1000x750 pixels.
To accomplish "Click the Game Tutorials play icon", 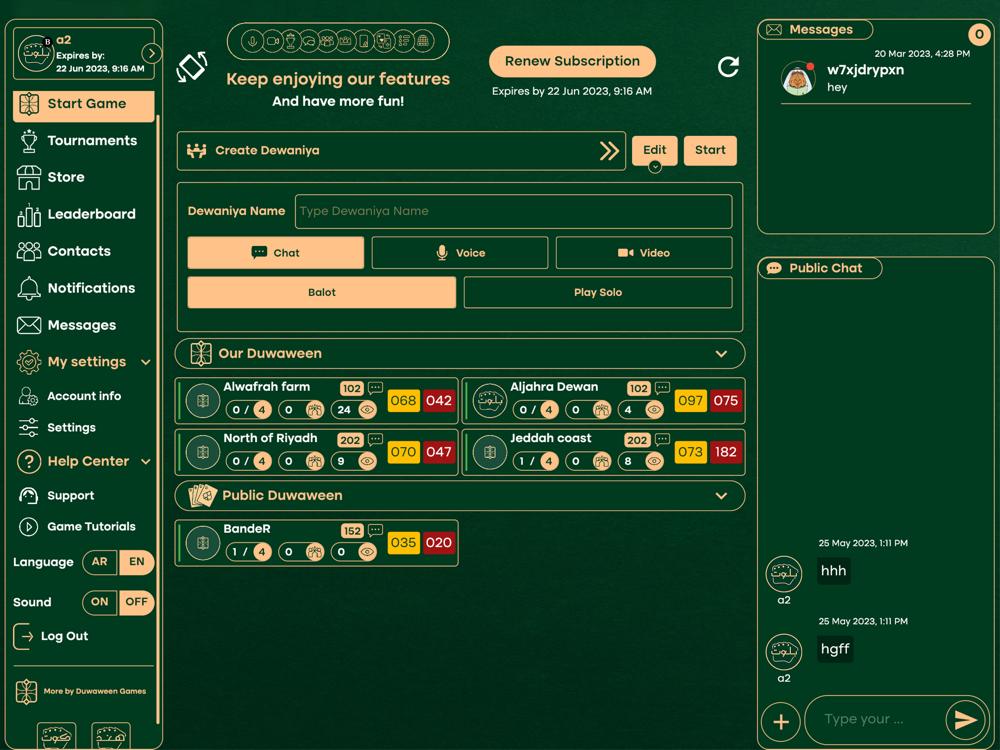I will [28, 527].
